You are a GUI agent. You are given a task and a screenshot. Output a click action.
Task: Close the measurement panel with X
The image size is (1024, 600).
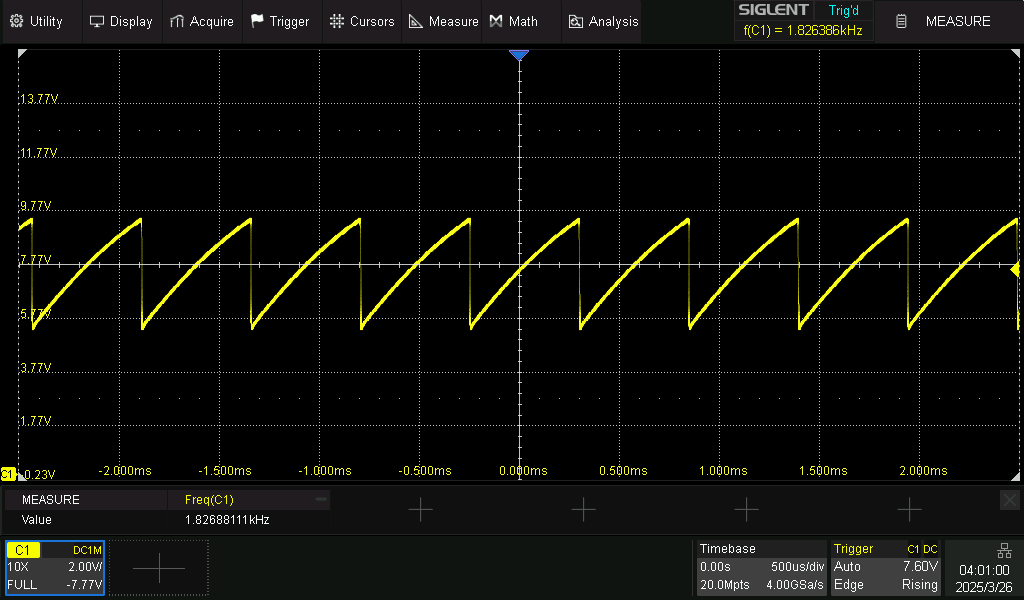tap(1010, 501)
